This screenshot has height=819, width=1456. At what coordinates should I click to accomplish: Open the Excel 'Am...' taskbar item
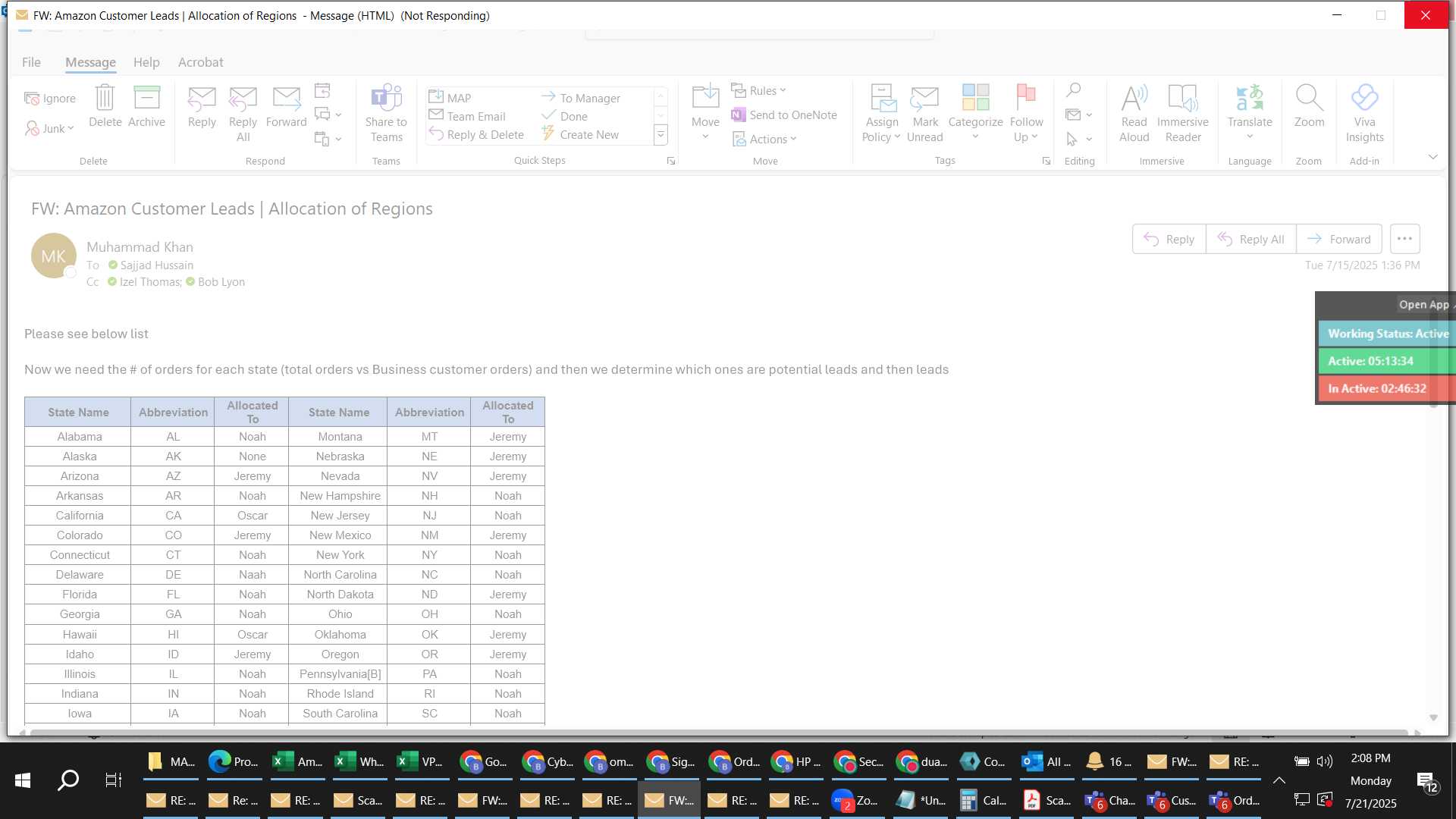pos(297,761)
